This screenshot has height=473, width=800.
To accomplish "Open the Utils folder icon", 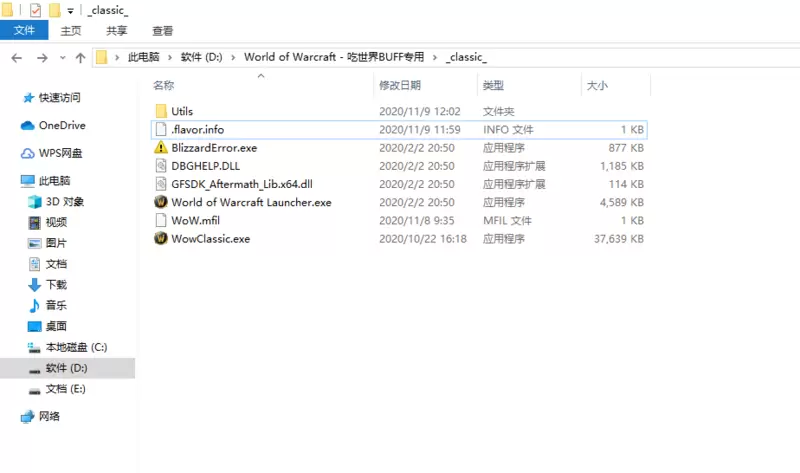I will pyautogui.click(x=161, y=111).
